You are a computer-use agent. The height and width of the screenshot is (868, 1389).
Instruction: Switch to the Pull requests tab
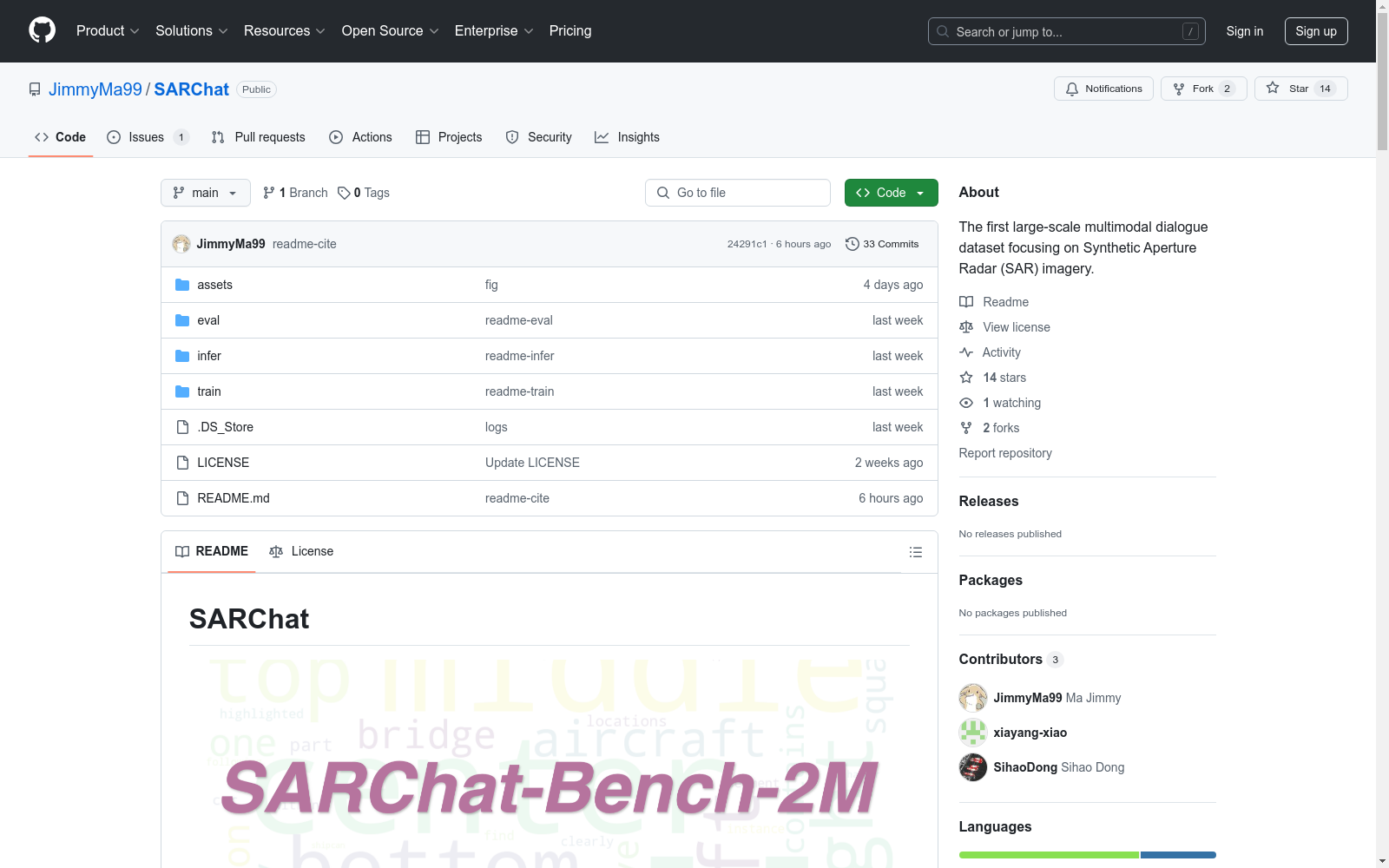pos(259,137)
